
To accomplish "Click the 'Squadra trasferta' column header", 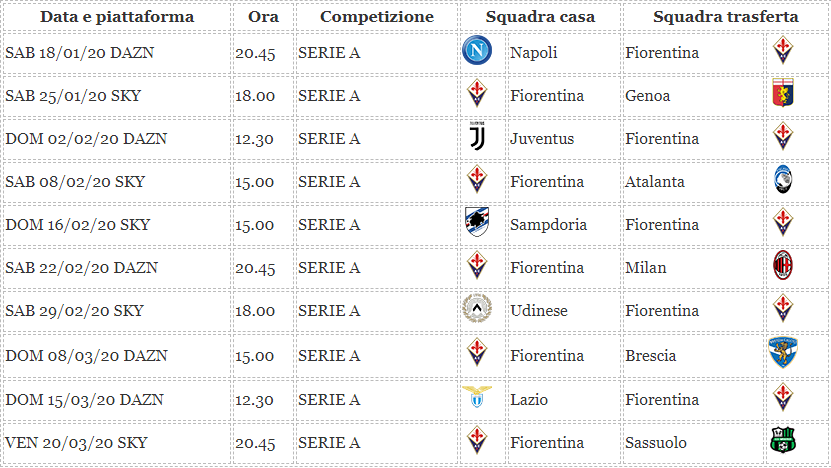I will pos(725,17).
